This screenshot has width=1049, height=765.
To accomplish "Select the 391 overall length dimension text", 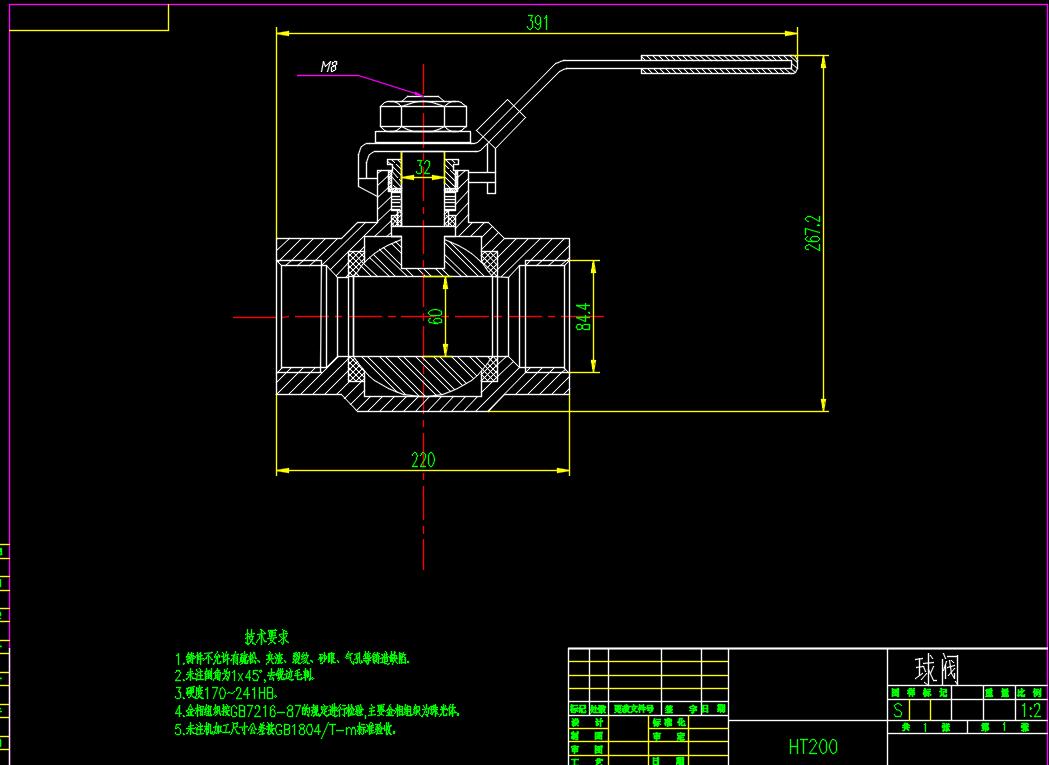I will coord(537,24).
